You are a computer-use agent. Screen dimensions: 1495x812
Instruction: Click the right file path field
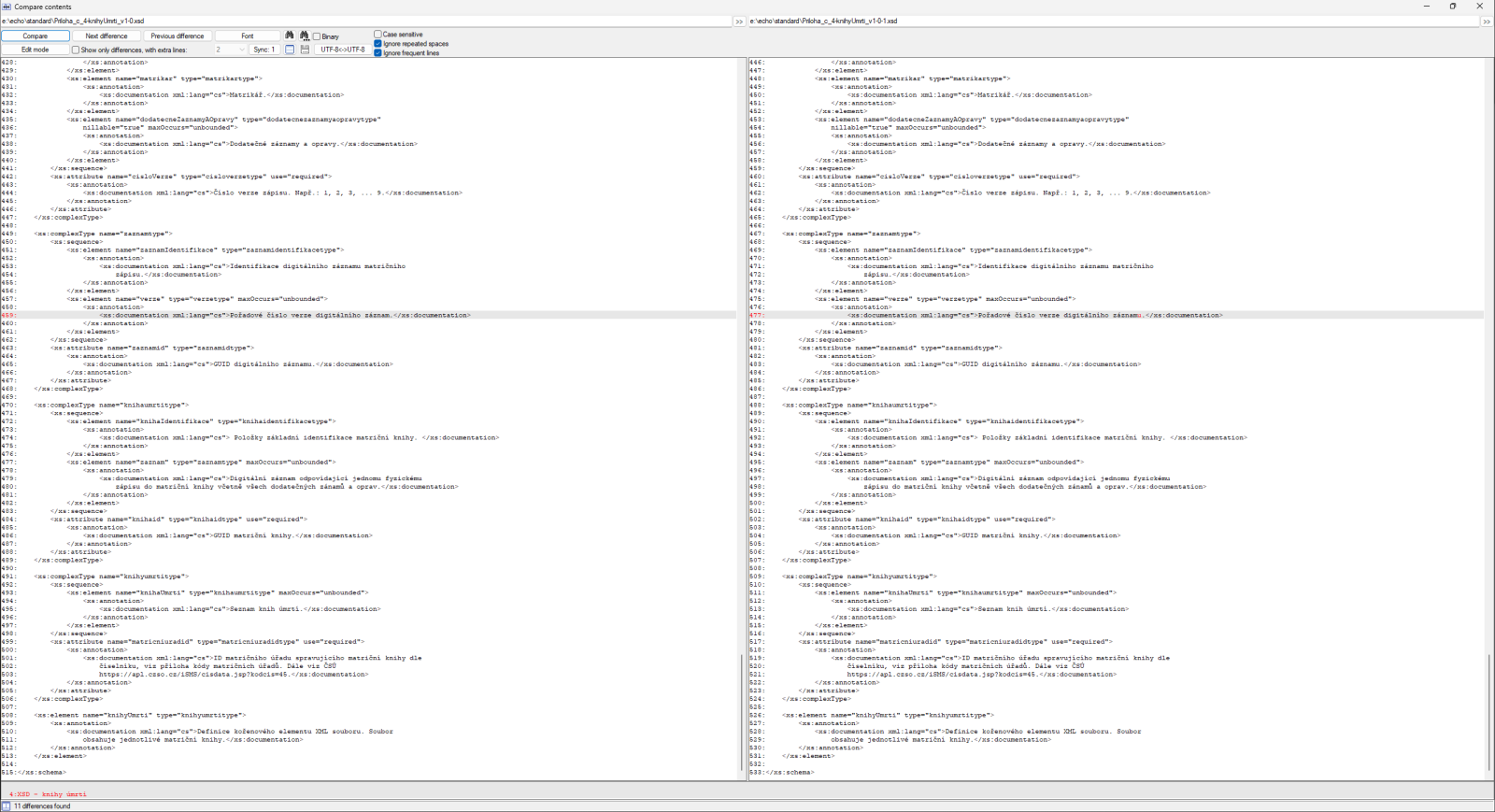(1113, 21)
